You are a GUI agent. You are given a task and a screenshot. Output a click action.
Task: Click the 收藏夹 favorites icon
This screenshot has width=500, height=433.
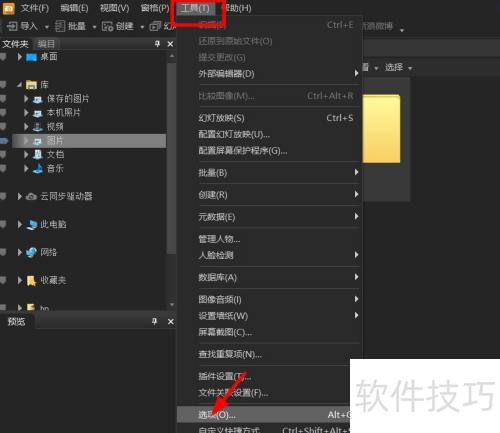(31, 281)
